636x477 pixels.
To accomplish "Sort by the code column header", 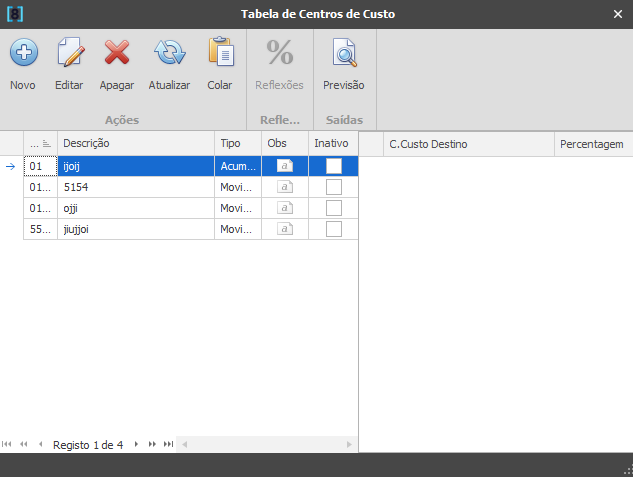I will point(40,144).
